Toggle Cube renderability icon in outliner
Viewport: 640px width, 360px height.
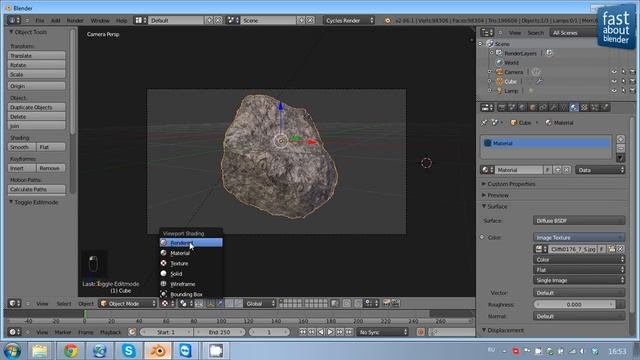pyautogui.click(x=633, y=81)
